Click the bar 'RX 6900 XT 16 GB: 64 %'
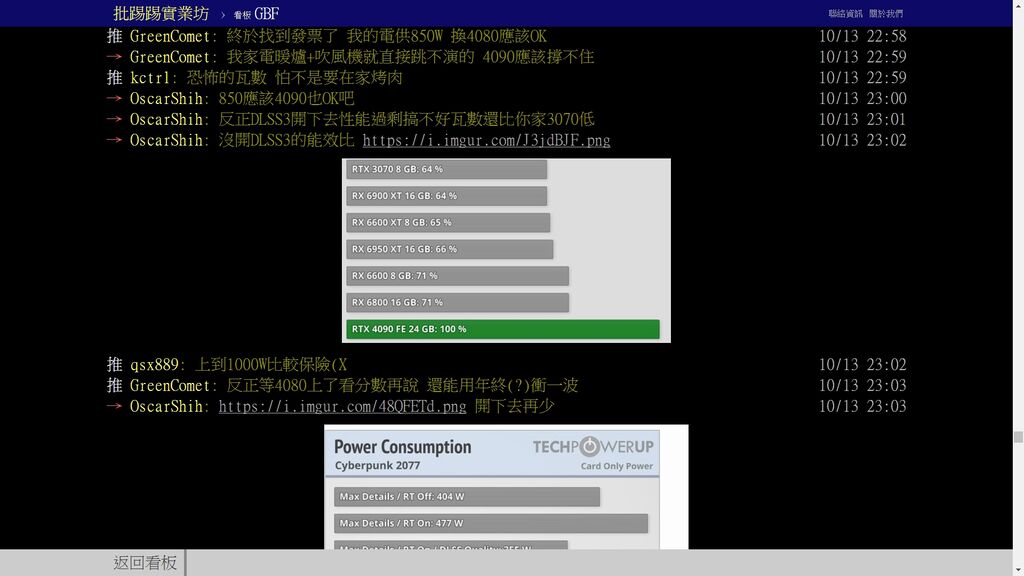 pyautogui.click(x=447, y=196)
